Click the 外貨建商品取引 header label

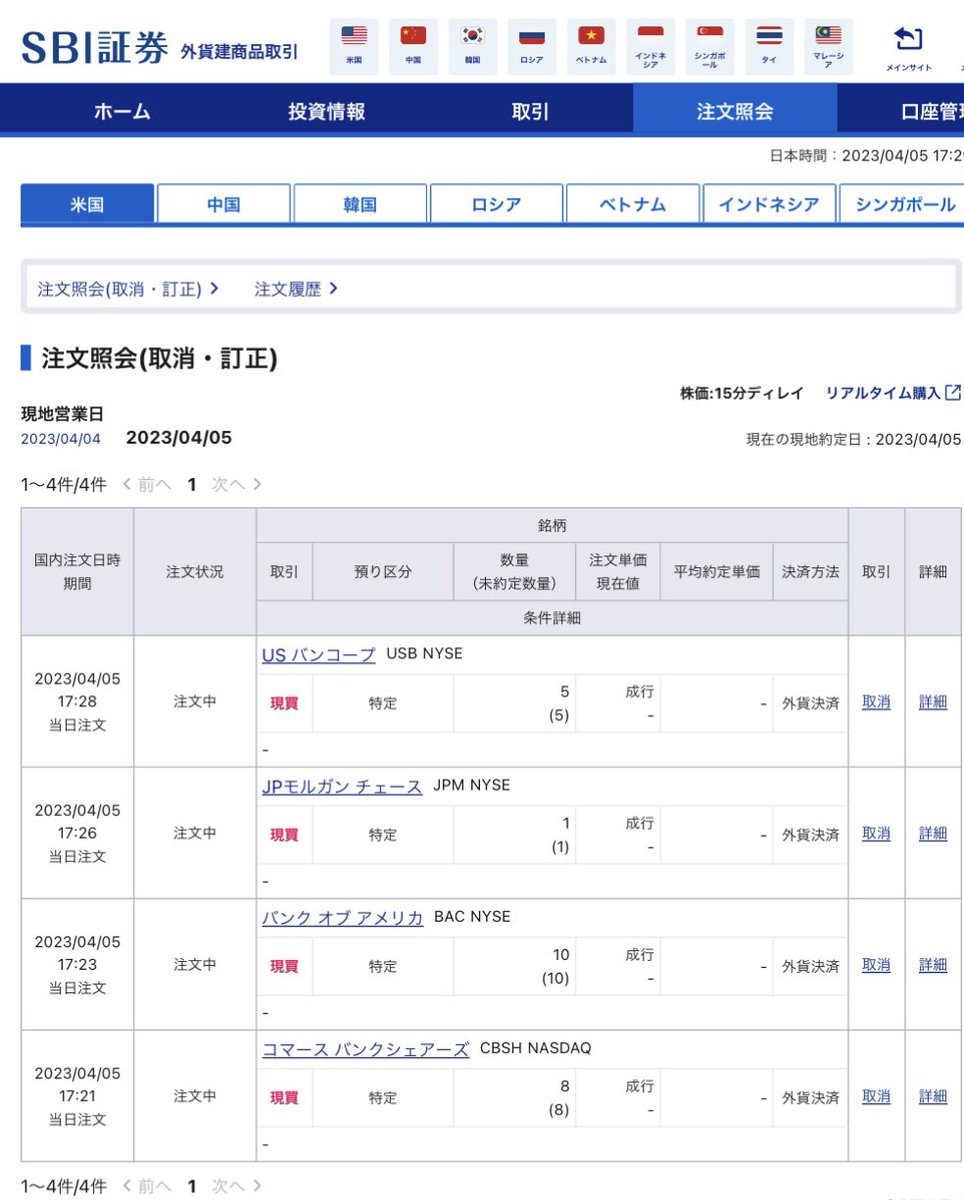click(239, 51)
